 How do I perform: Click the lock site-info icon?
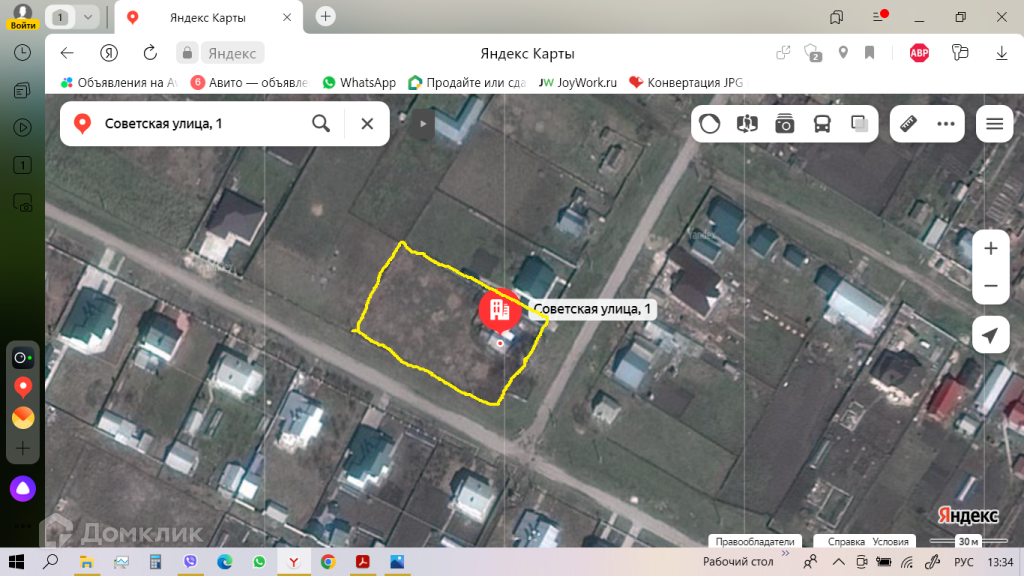point(187,53)
